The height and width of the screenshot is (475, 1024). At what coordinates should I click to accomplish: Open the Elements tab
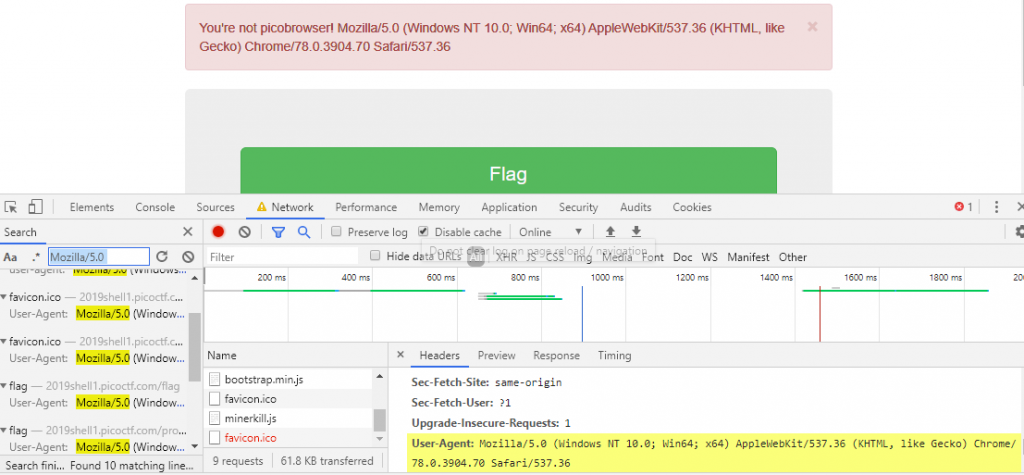point(91,207)
